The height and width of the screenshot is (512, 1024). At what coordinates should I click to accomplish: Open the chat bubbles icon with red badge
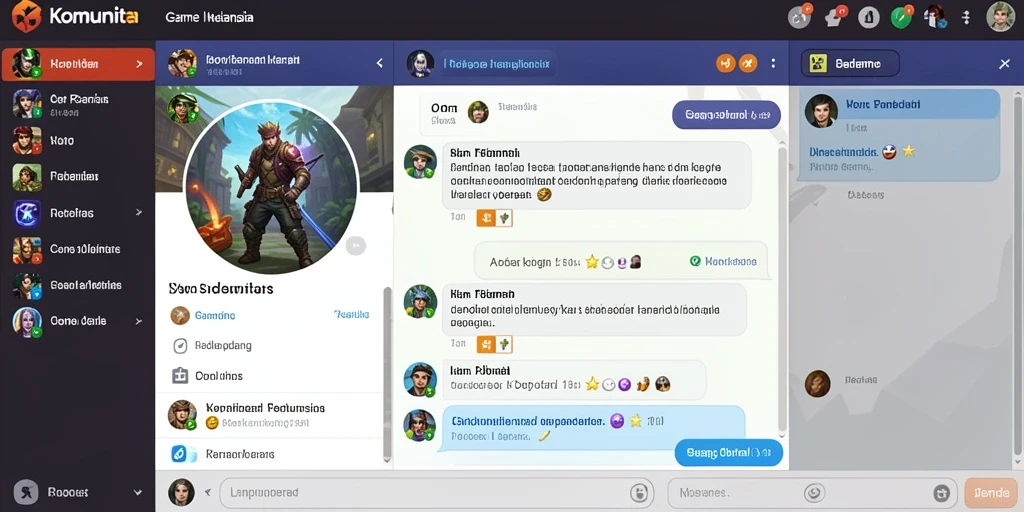(x=834, y=18)
